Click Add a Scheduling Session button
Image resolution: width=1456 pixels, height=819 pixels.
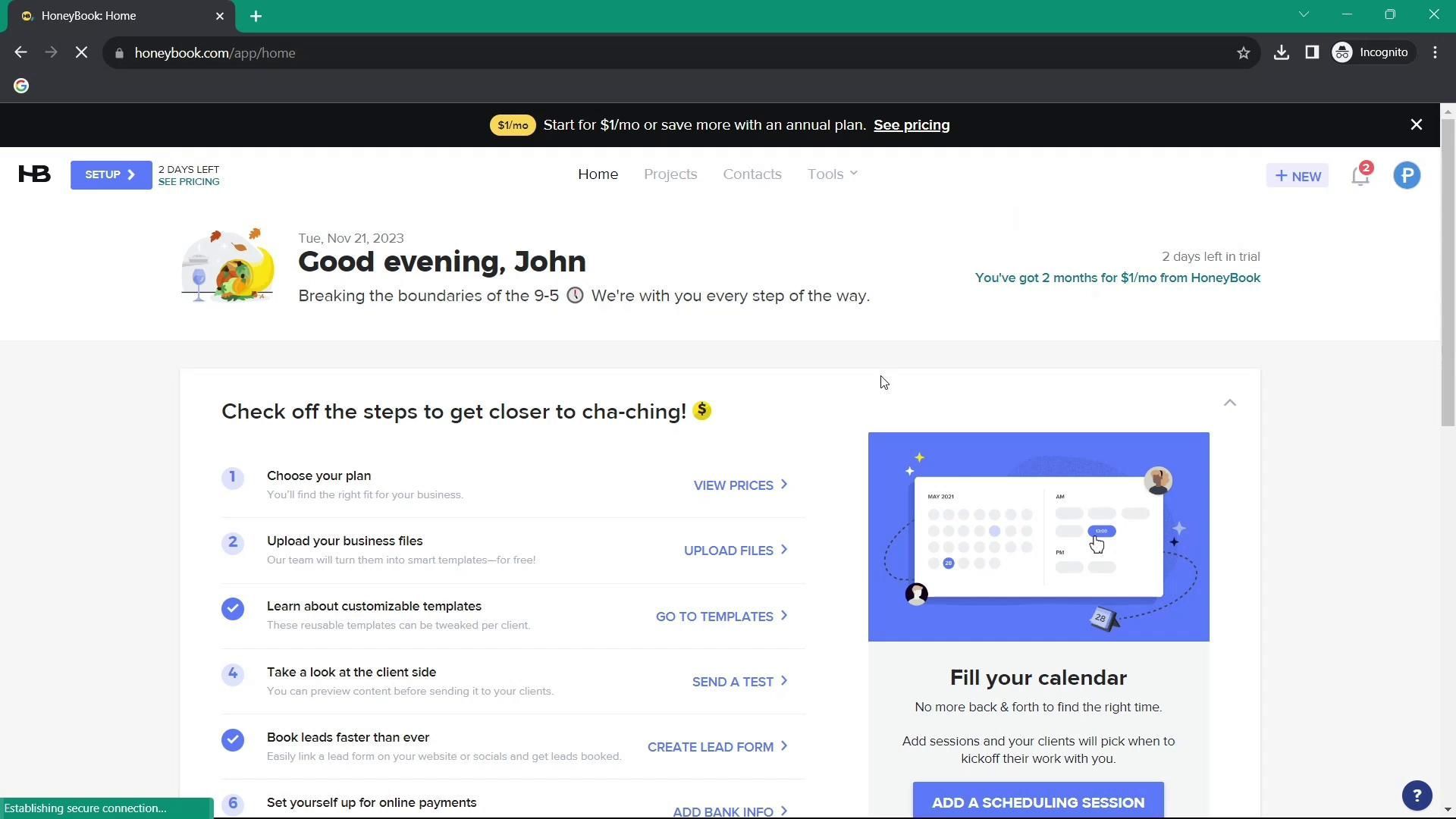point(1037,802)
